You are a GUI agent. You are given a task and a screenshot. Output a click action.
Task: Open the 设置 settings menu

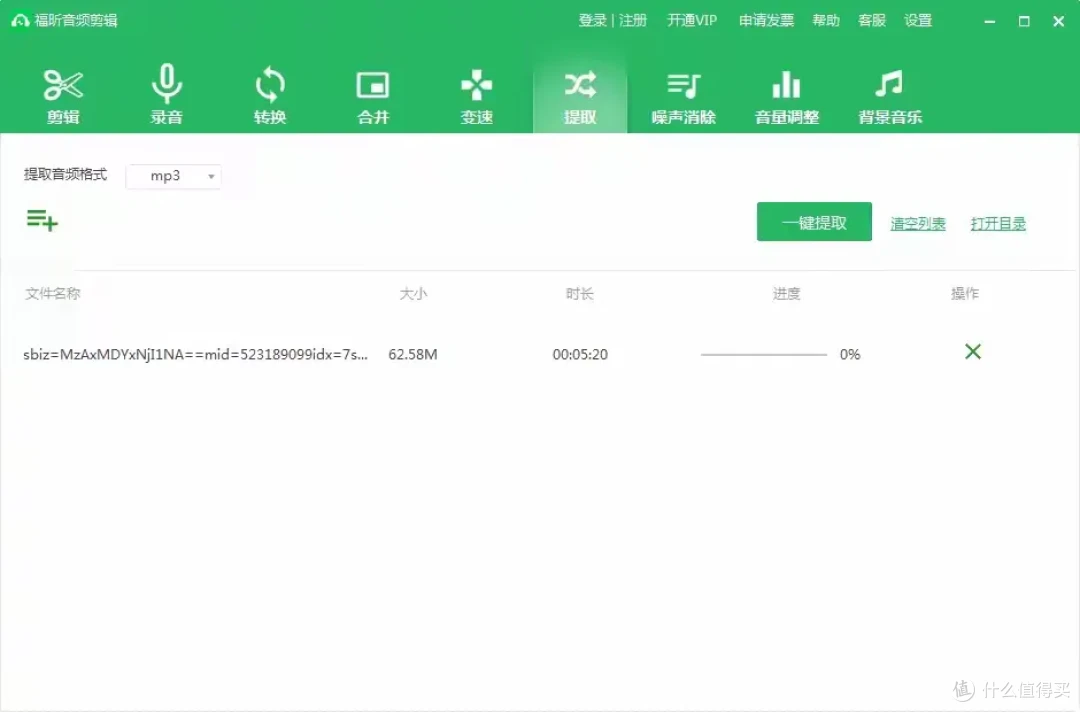(x=918, y=21)
